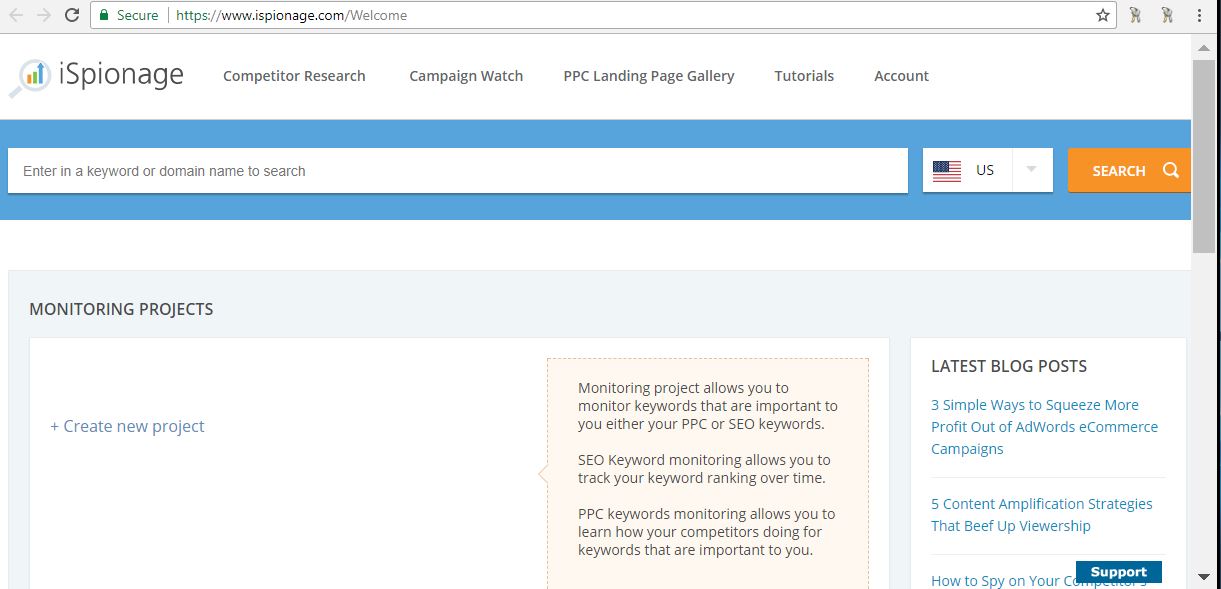The width and height of the screenshot is (1221, 589).
Task: Open Competitor Research menu
Action: [x=294, y=76]
